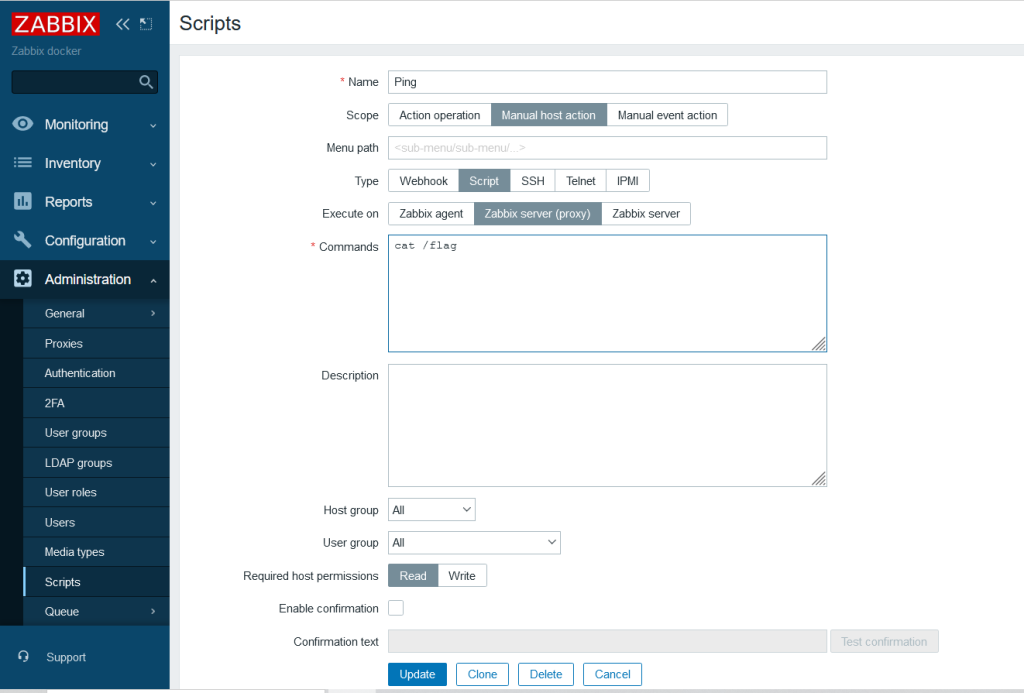This screenshot has height=693, width=1024.
Task: Go to User roles page
Action: pos(70,492)
